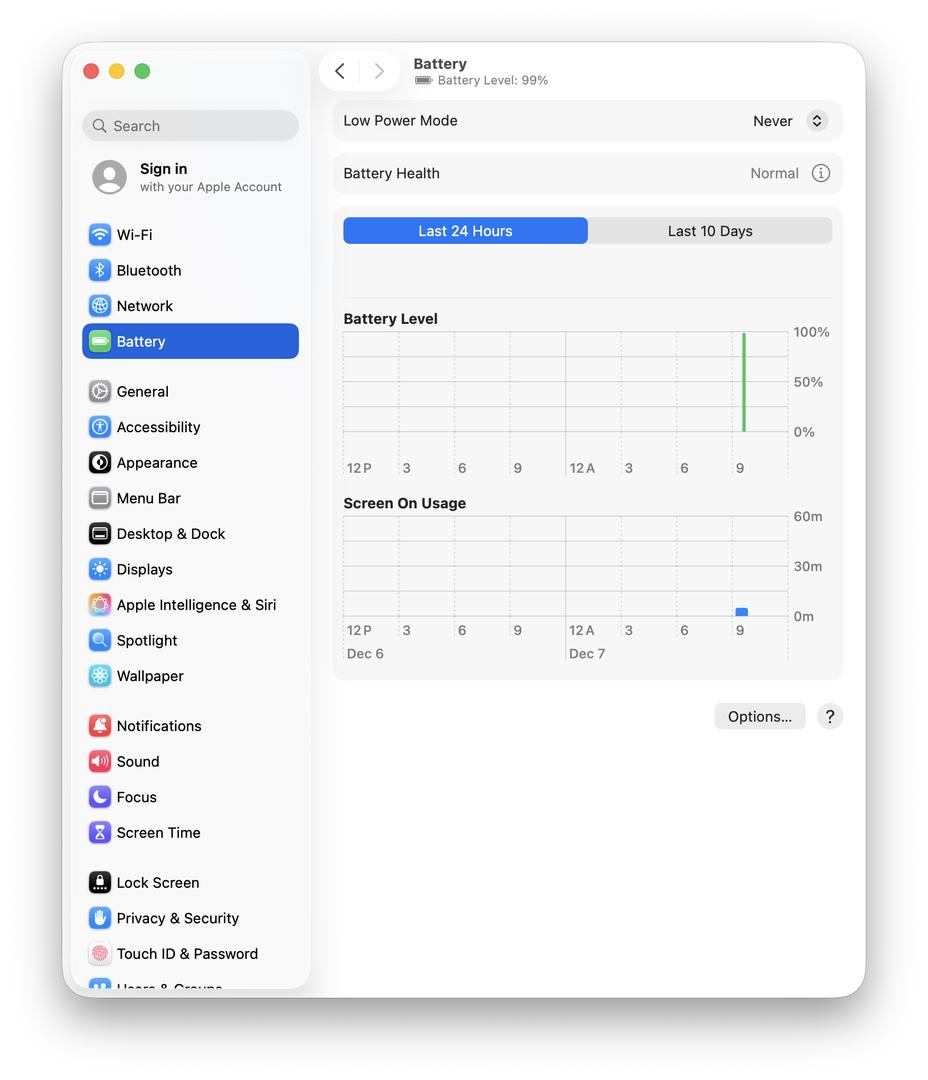This screenshot has width=928, height=1080.
Task: Go back with the left chevron
Action: pyautogui.click(x=340, y=71)
